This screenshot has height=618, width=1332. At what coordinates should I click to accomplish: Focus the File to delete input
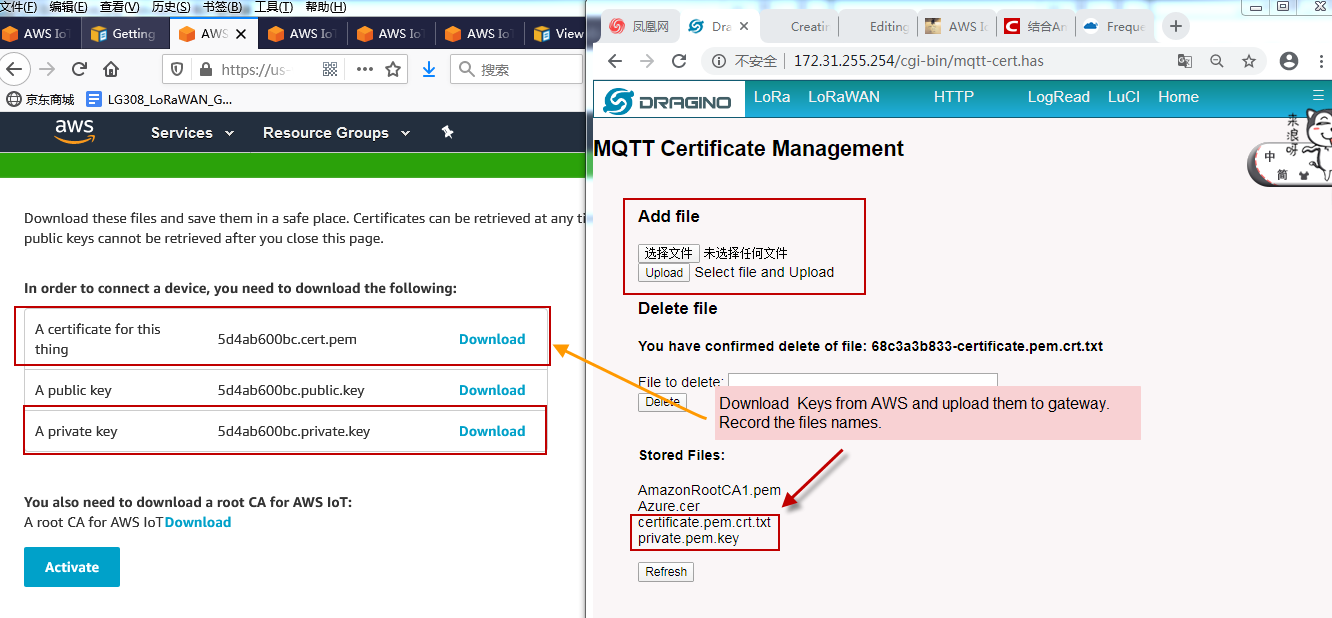862,382
